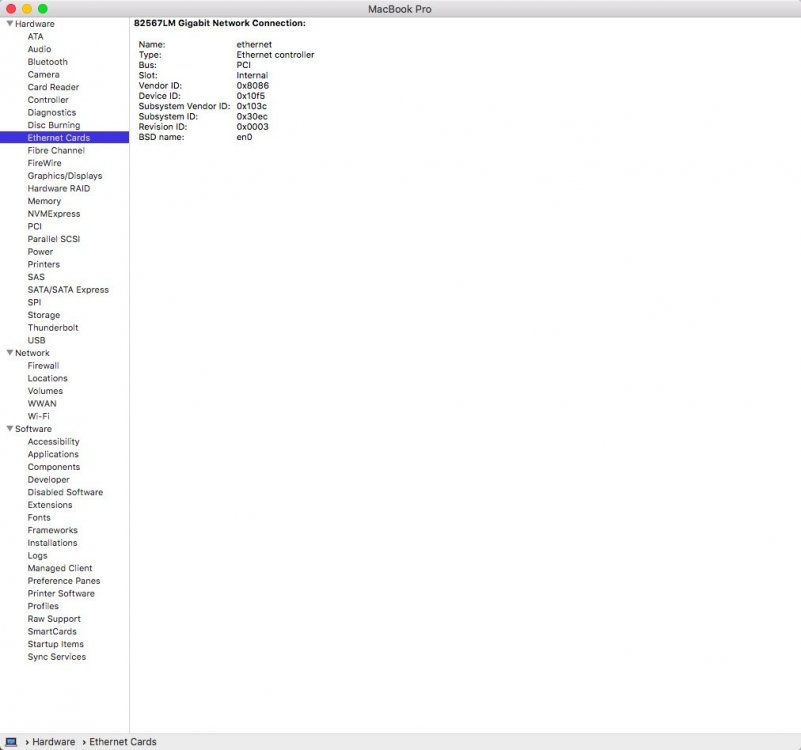The image size is (801, 750).
Task: Select Applications in the Software list
Action: coord(53,454)
